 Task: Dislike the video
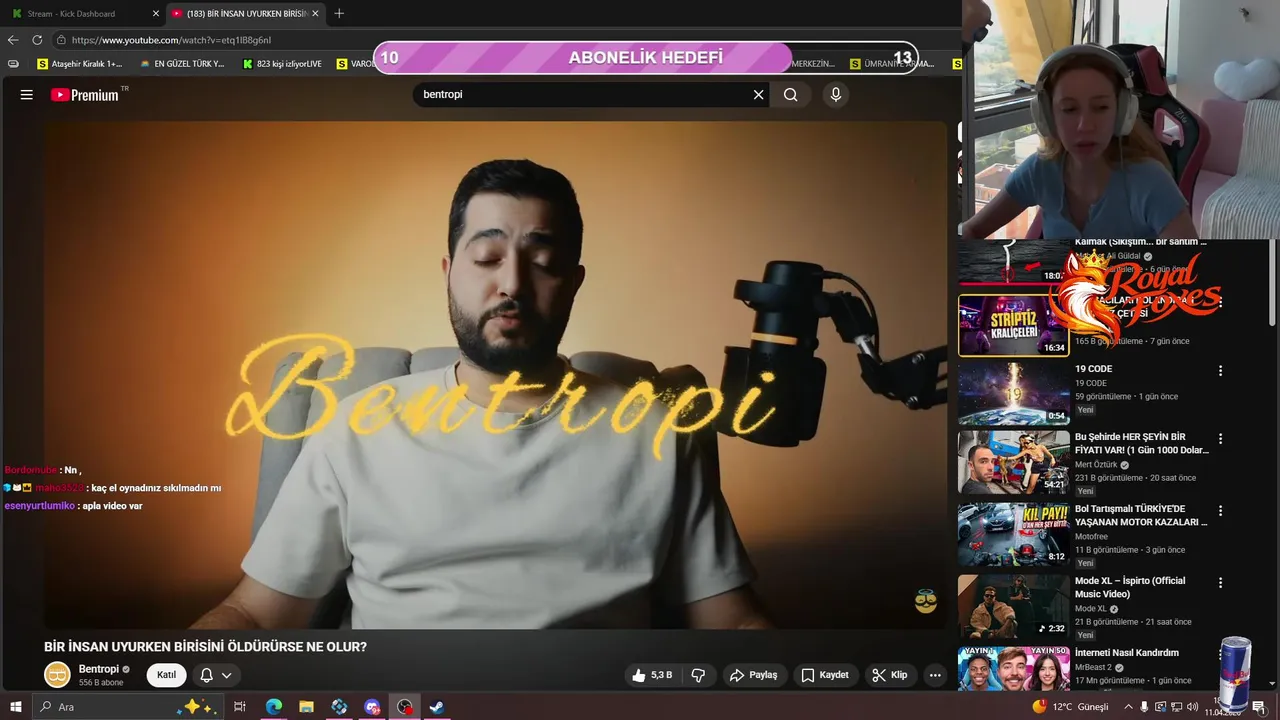[698, 675]
